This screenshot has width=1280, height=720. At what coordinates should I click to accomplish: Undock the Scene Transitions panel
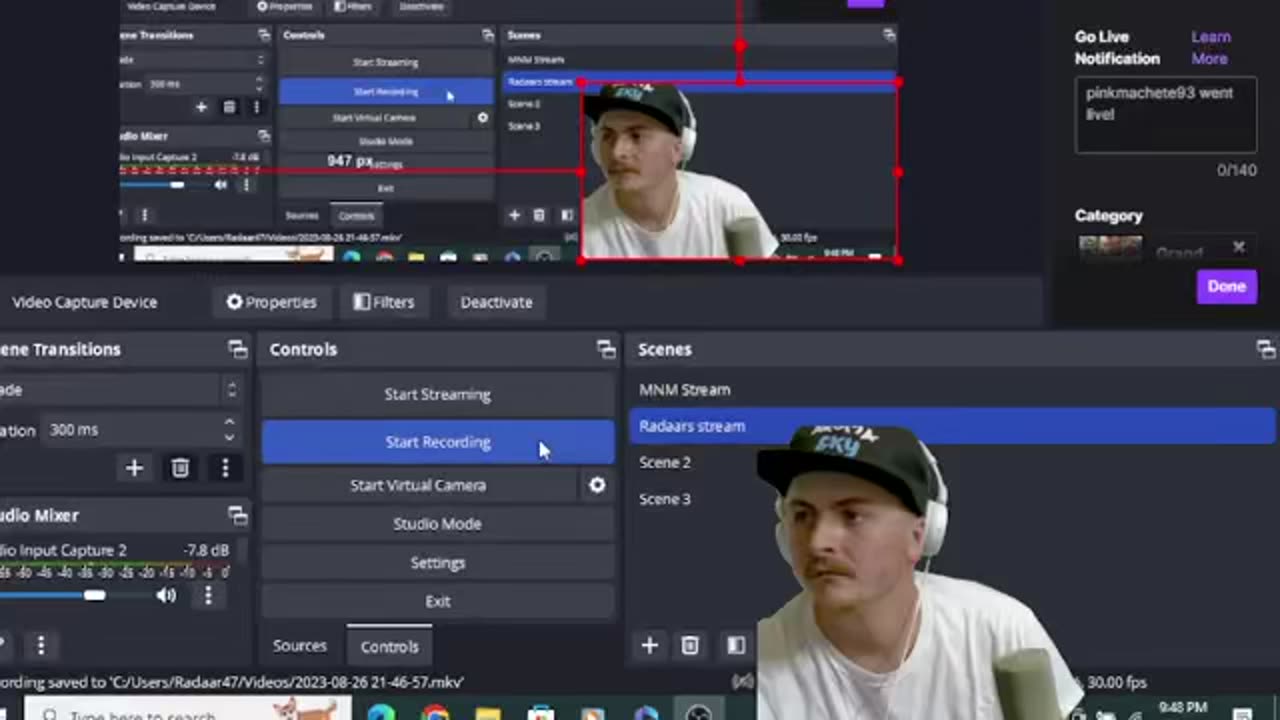click(x=237, y=349)
